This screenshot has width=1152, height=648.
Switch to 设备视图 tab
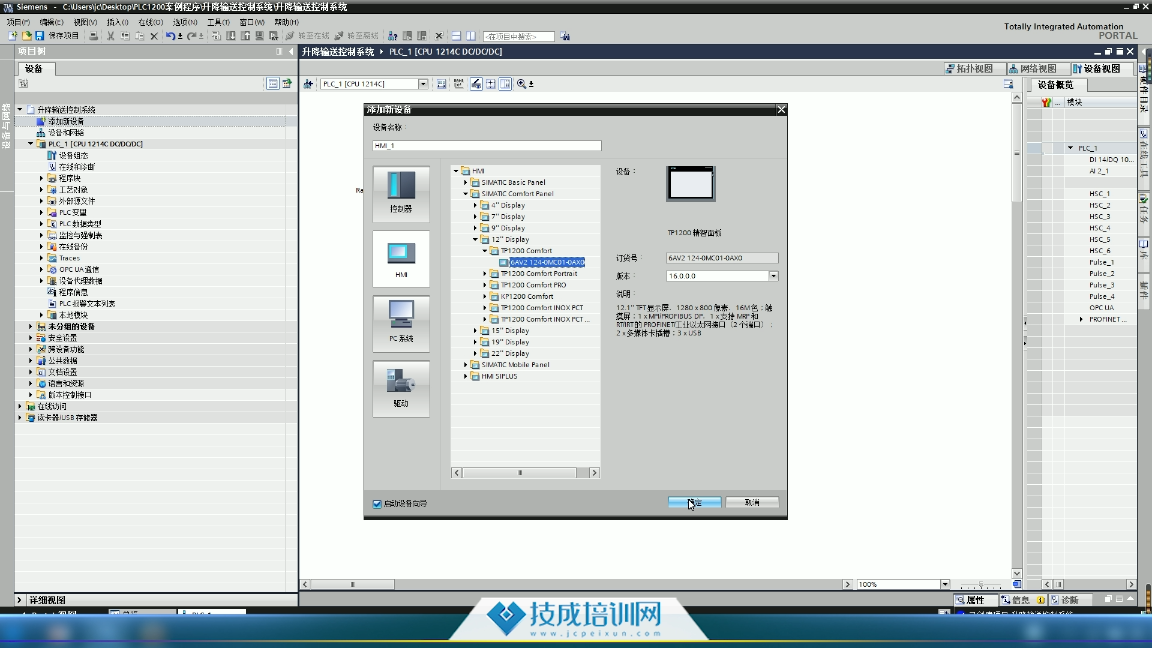[x=1097, y=68]
